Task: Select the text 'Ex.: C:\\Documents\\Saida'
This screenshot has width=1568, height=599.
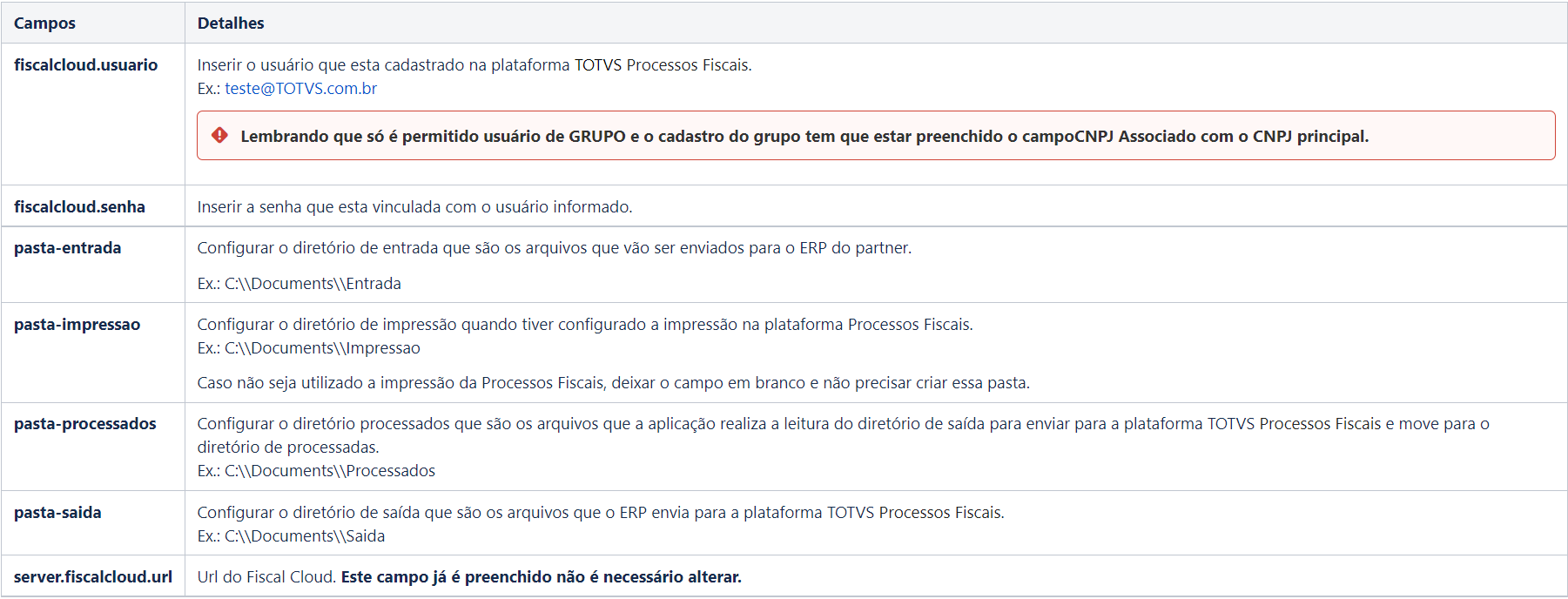Action: pyautogui.click(x=291, y=536)
